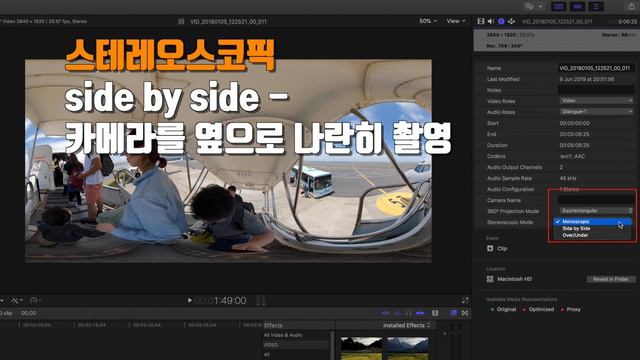Image resolution: width=640 pixels, height=360 pixels.
Task: Toggle the timeline panel layout button
Action: (578, 7)
